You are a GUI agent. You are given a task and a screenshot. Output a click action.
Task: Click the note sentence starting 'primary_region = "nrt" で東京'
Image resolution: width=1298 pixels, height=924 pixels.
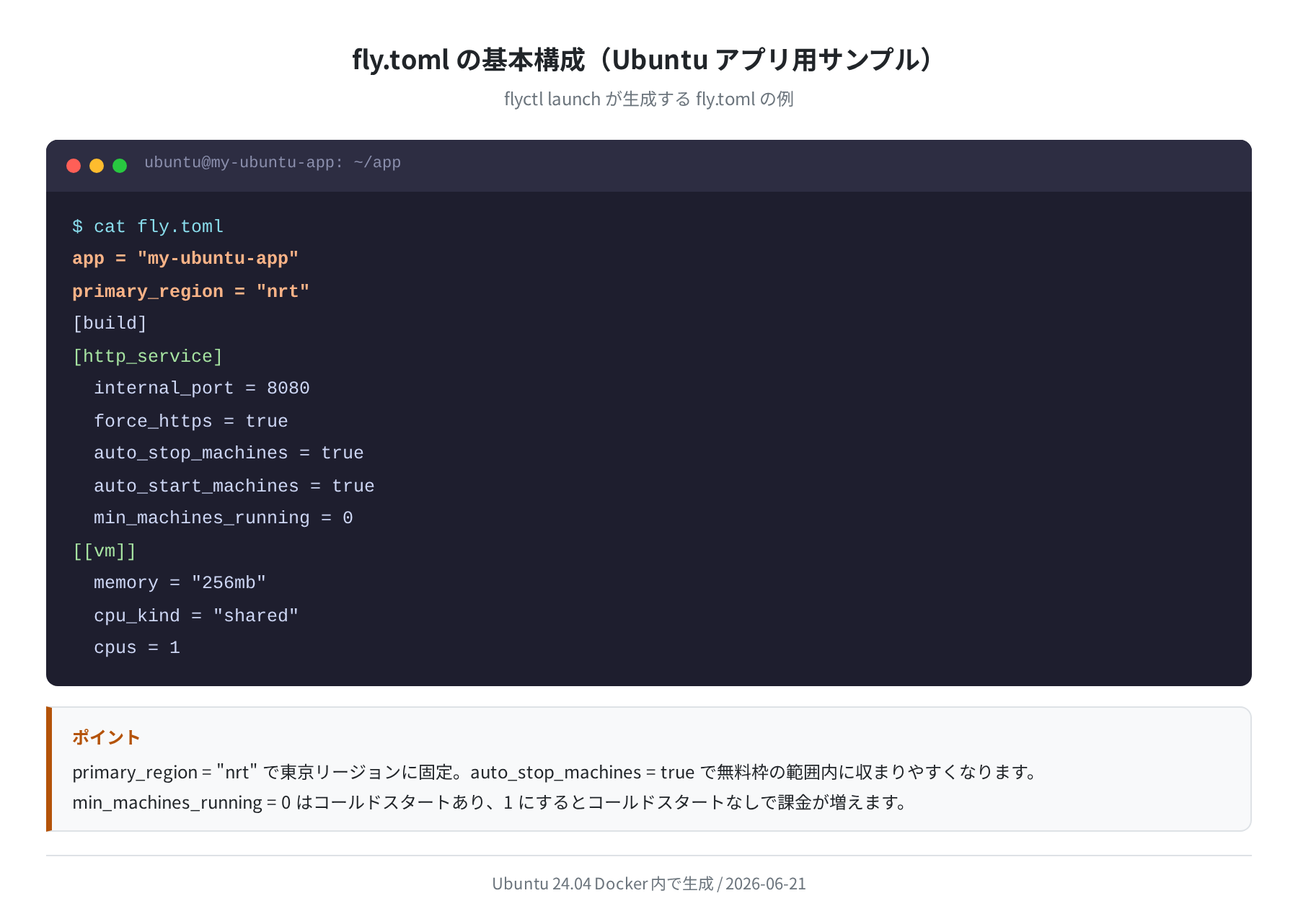[x=556, y=772]
